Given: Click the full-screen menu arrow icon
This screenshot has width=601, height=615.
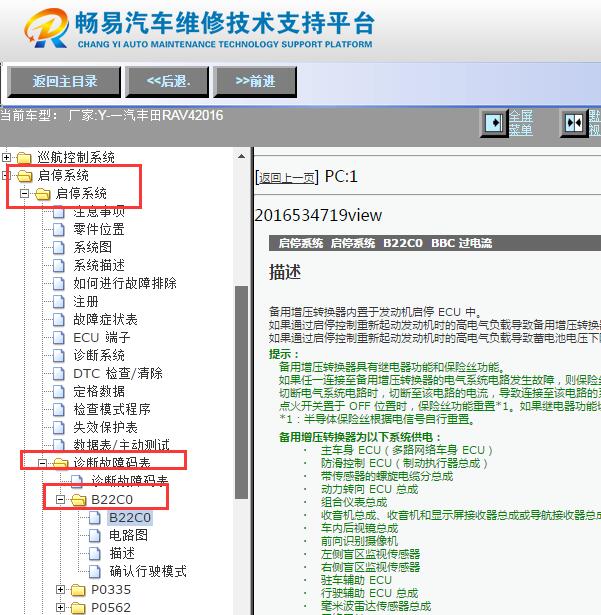Looking at the screenshot, I should pos(494,123).
